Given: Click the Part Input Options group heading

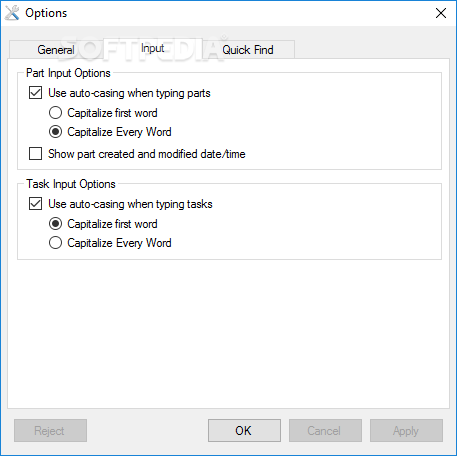Looking at the screenshot, I should [x=68, y=73].
